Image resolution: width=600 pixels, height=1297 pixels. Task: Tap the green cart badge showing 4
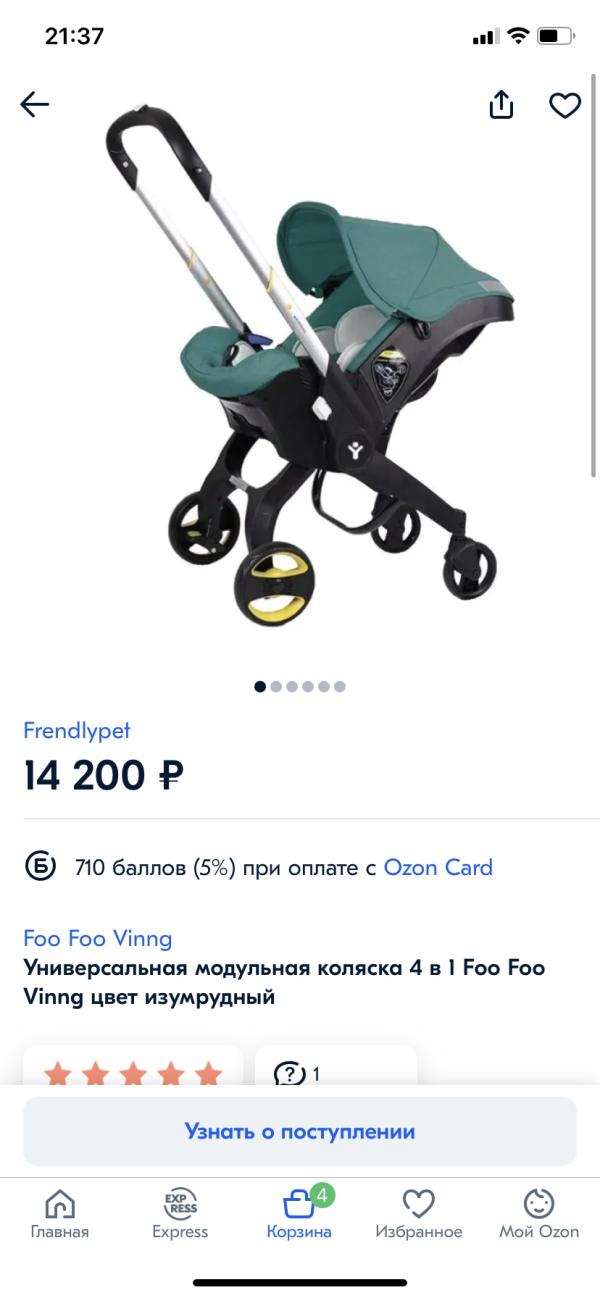(321, 1195)
